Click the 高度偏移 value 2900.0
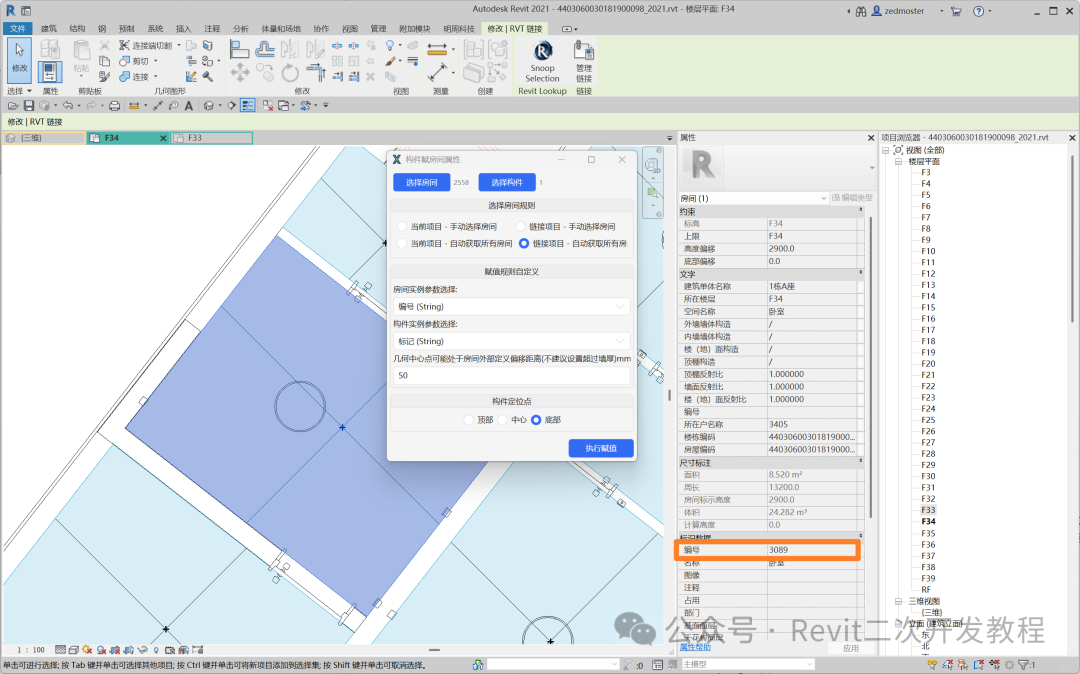1080x674 pixels. (x=811, y=249)
